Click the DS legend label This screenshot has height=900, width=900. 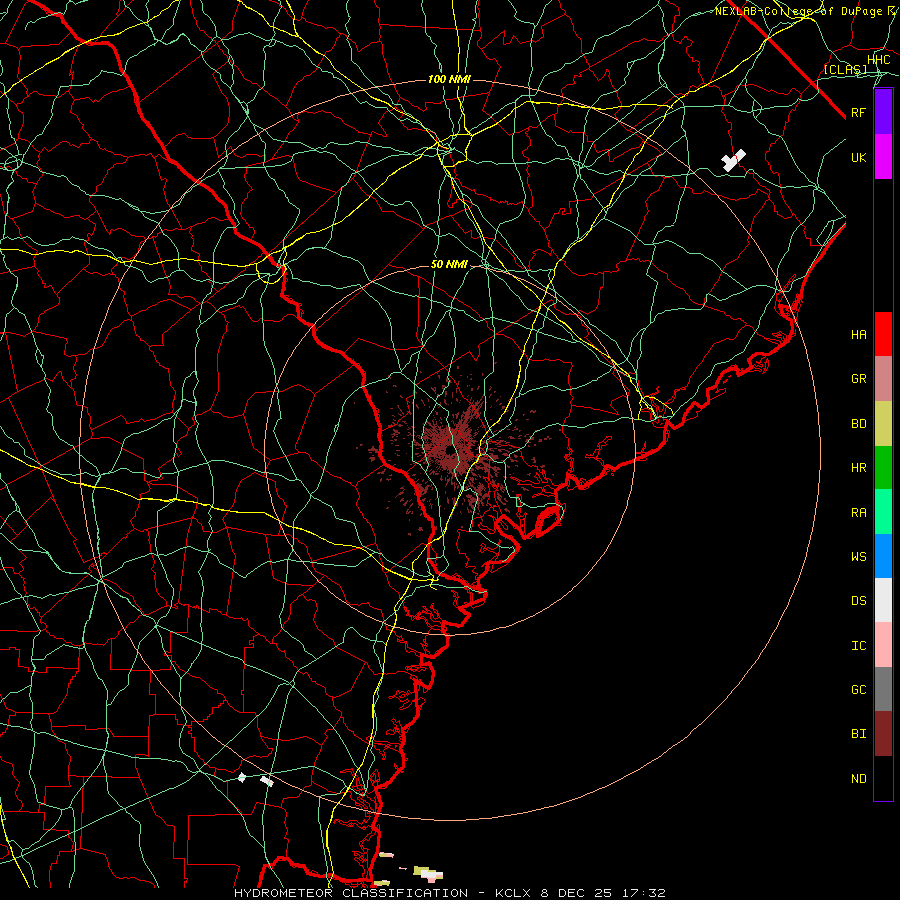coord(858,601)
